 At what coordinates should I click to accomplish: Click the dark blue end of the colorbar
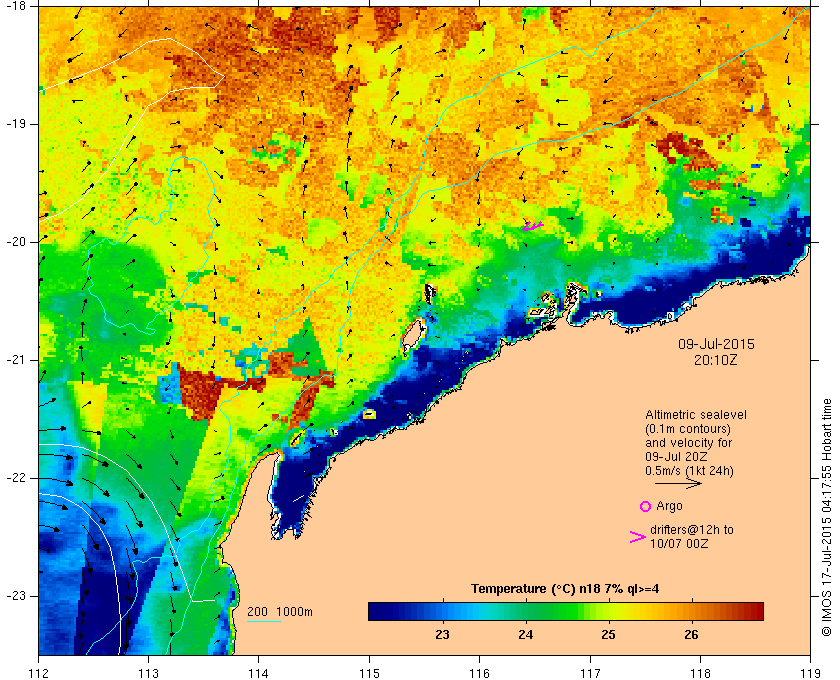click(x=380, y=611)
